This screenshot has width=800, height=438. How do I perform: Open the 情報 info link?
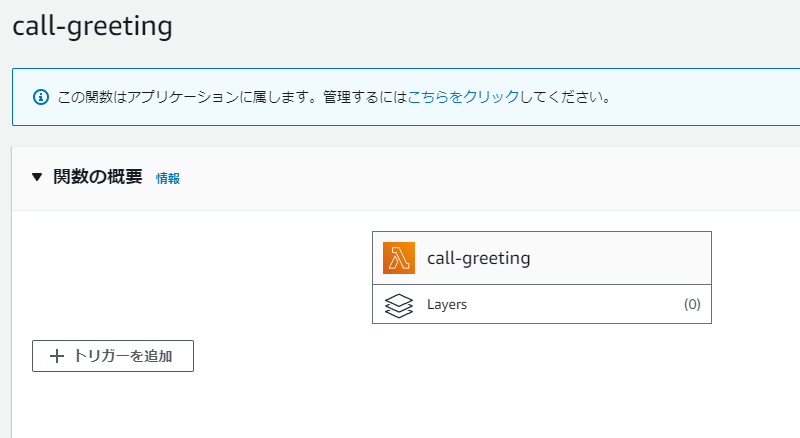168,178
